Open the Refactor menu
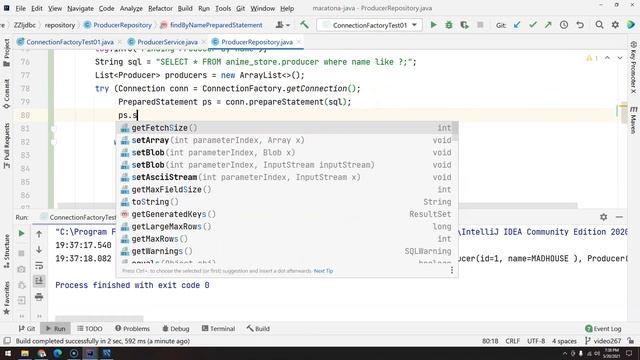 pos(160,8)
